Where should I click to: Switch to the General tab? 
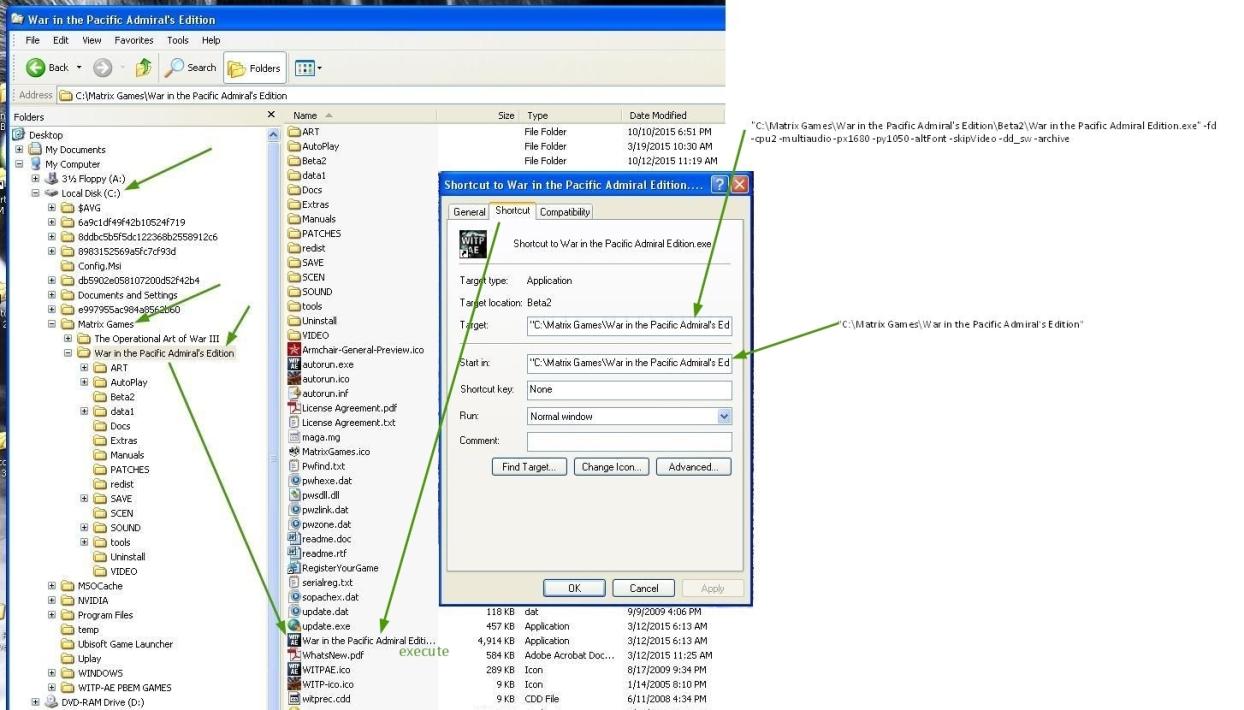(x=469, y=212)
